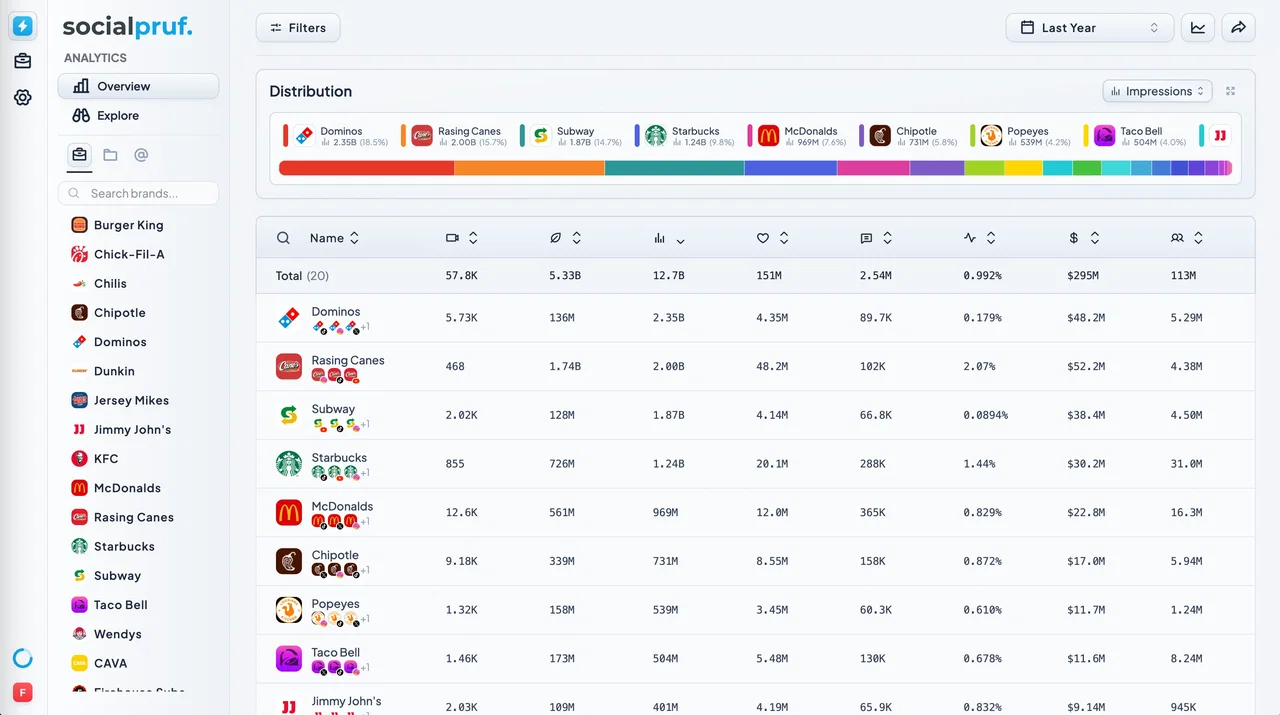Screen dimensions: 1280x715
Task: Click the red F user avatar
Action: [x=22, y=692]
